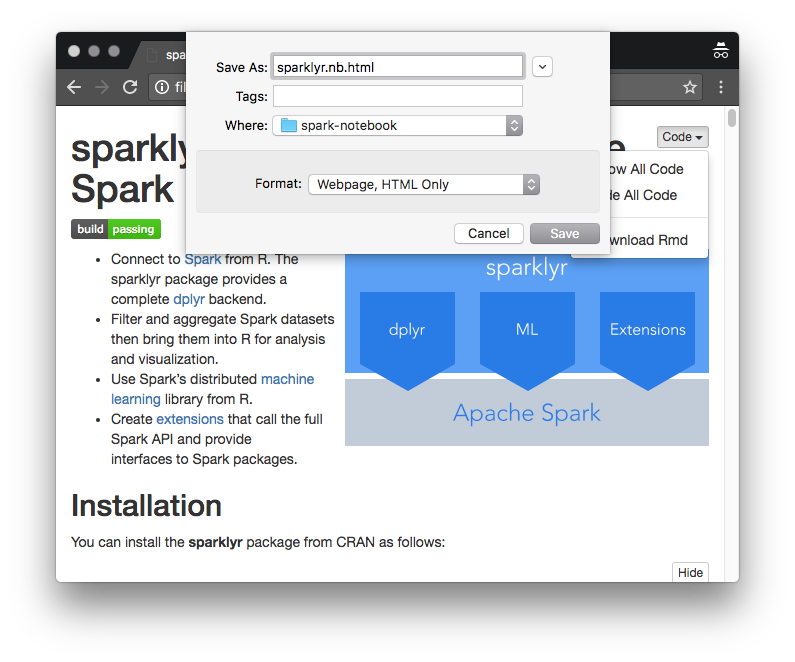This screenshot has height=662, width=795.
Task: Expand the save dialog with chevron button
Action: coord(542,67)
